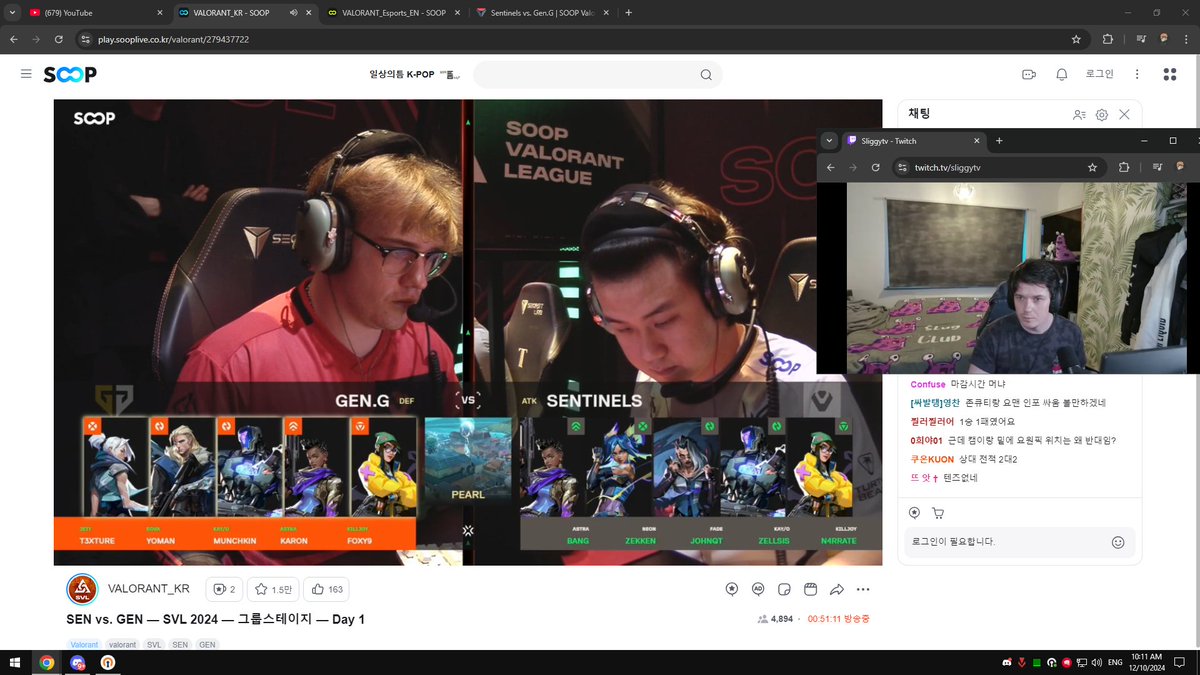Open the SOOP broadcast camera icon
1200x675 pixels.
[1028, 74]
